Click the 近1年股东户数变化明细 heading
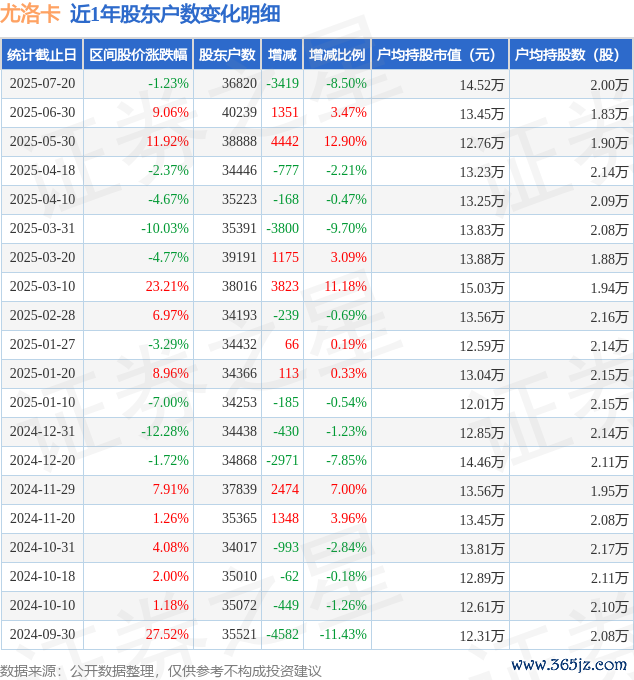634x680 pixels. [175, 14]
